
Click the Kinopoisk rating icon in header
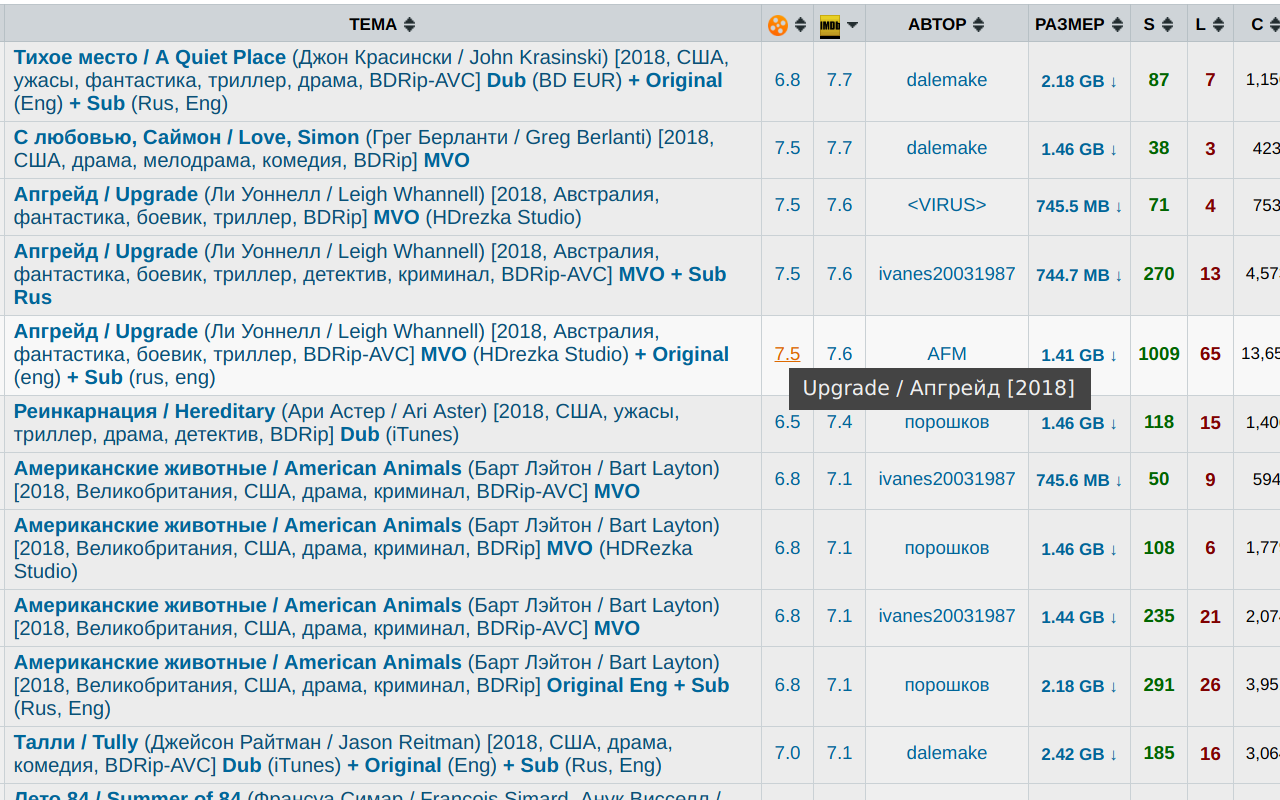point(778,25)
